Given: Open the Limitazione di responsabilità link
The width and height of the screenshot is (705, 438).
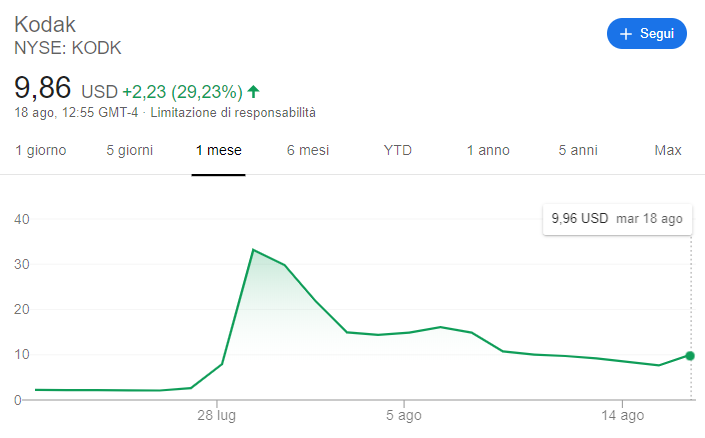Looking at the screenshot, I should pos(233,112).
